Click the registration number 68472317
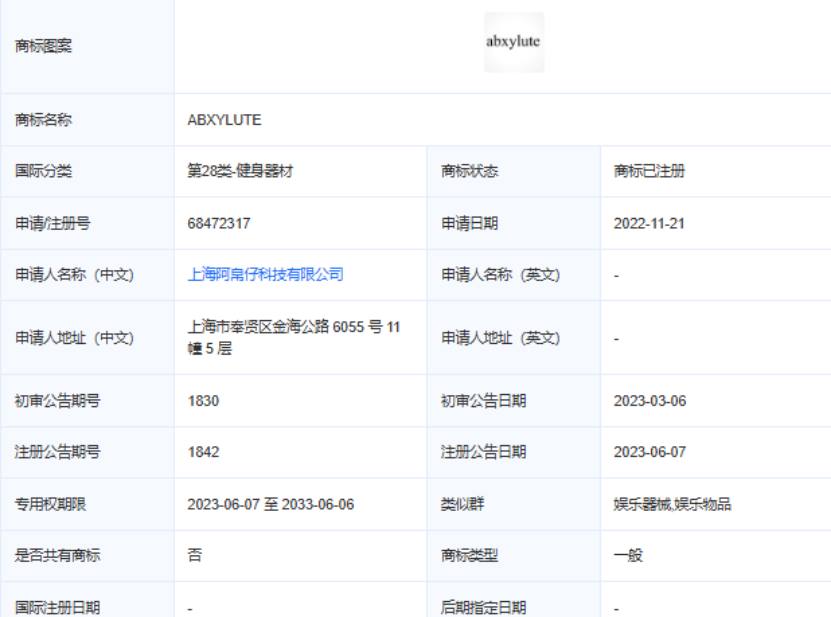 click(219, 223)
